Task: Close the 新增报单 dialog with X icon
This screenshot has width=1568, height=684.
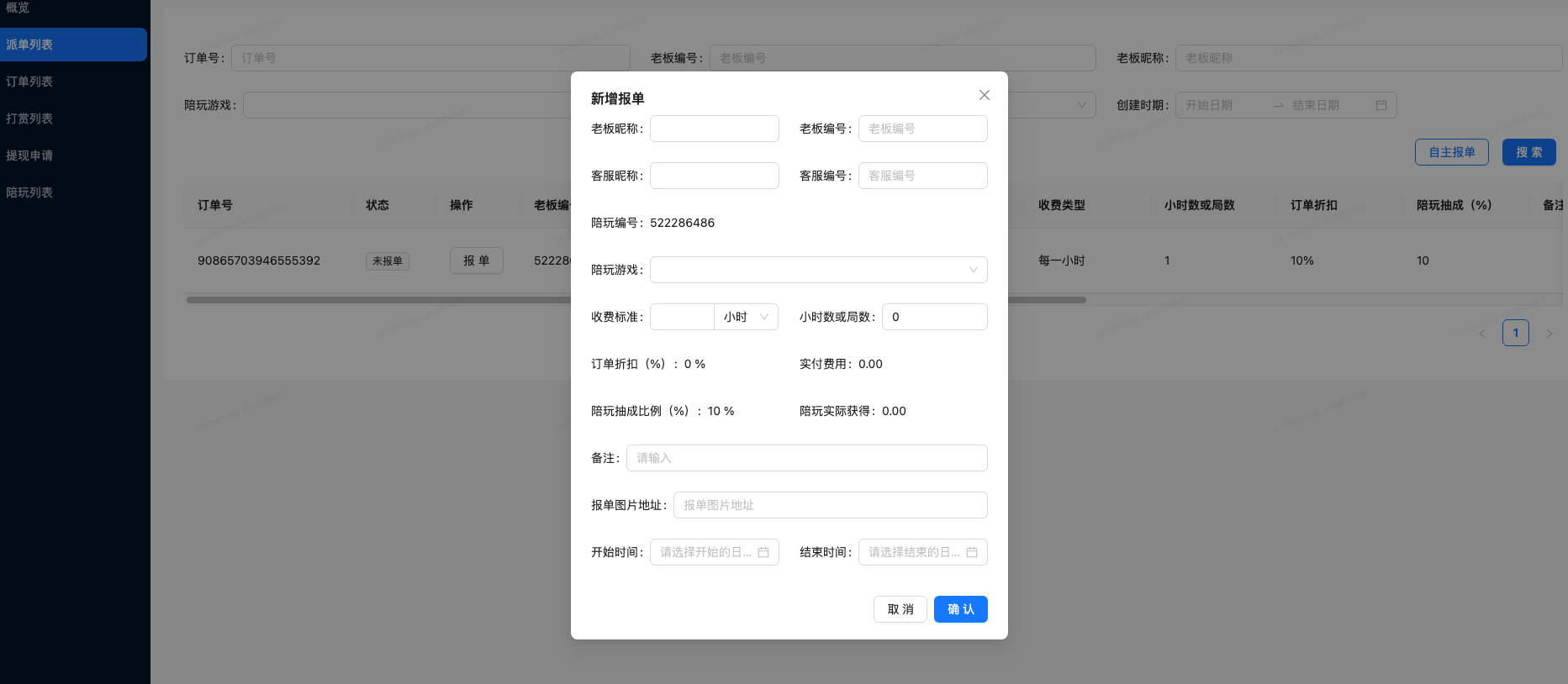Action: [x=984, y=95]
